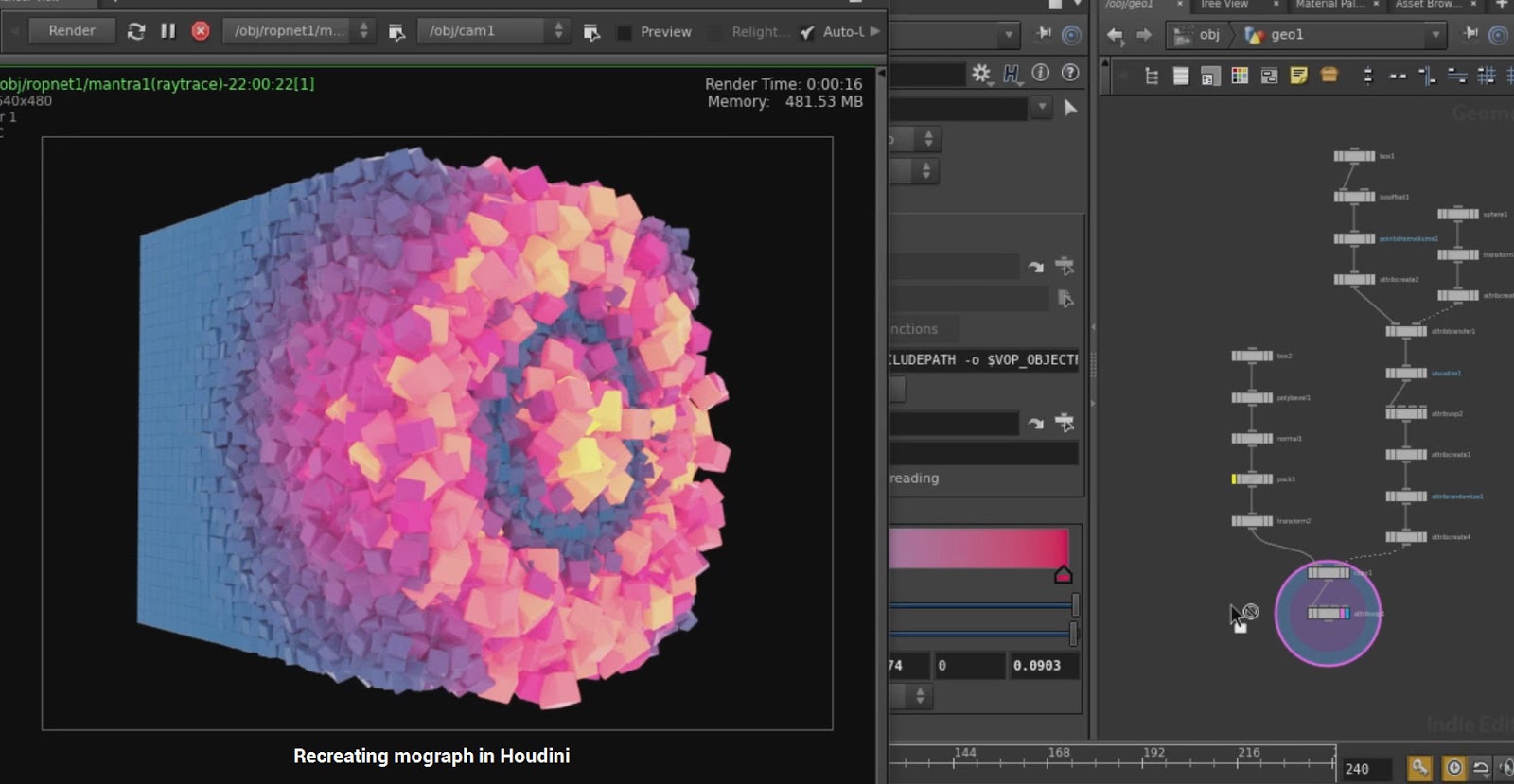Viewport: 1514px width, 784px height.
Task: Add a new pane tab with plus
Action: (1501, 5)
